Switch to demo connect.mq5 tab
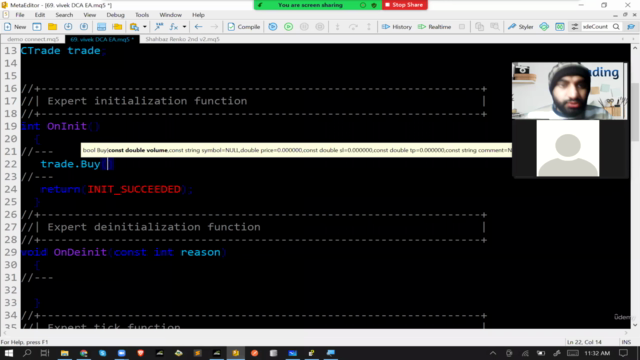640x360 pixels. 33,39
